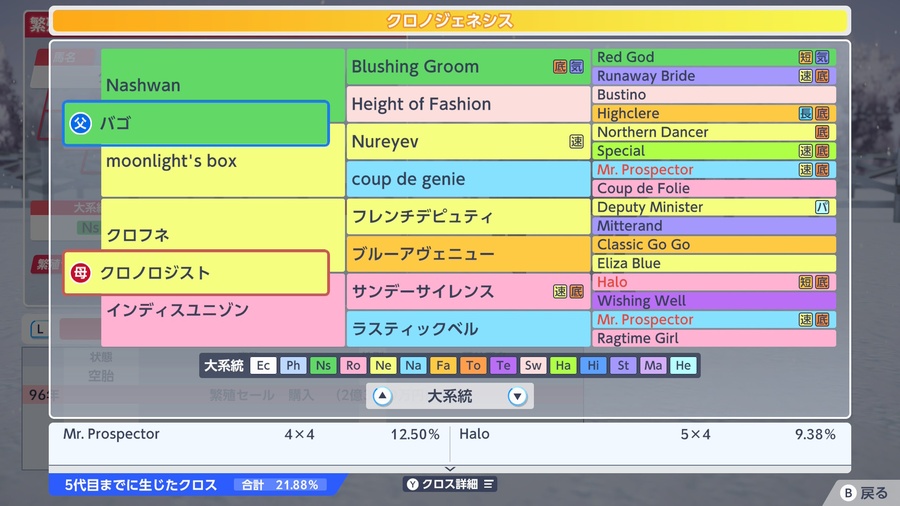Select the Classic Go Go ancestor row
The width and height of the screenshot is (900, 506).
click(x=713, y=244)
